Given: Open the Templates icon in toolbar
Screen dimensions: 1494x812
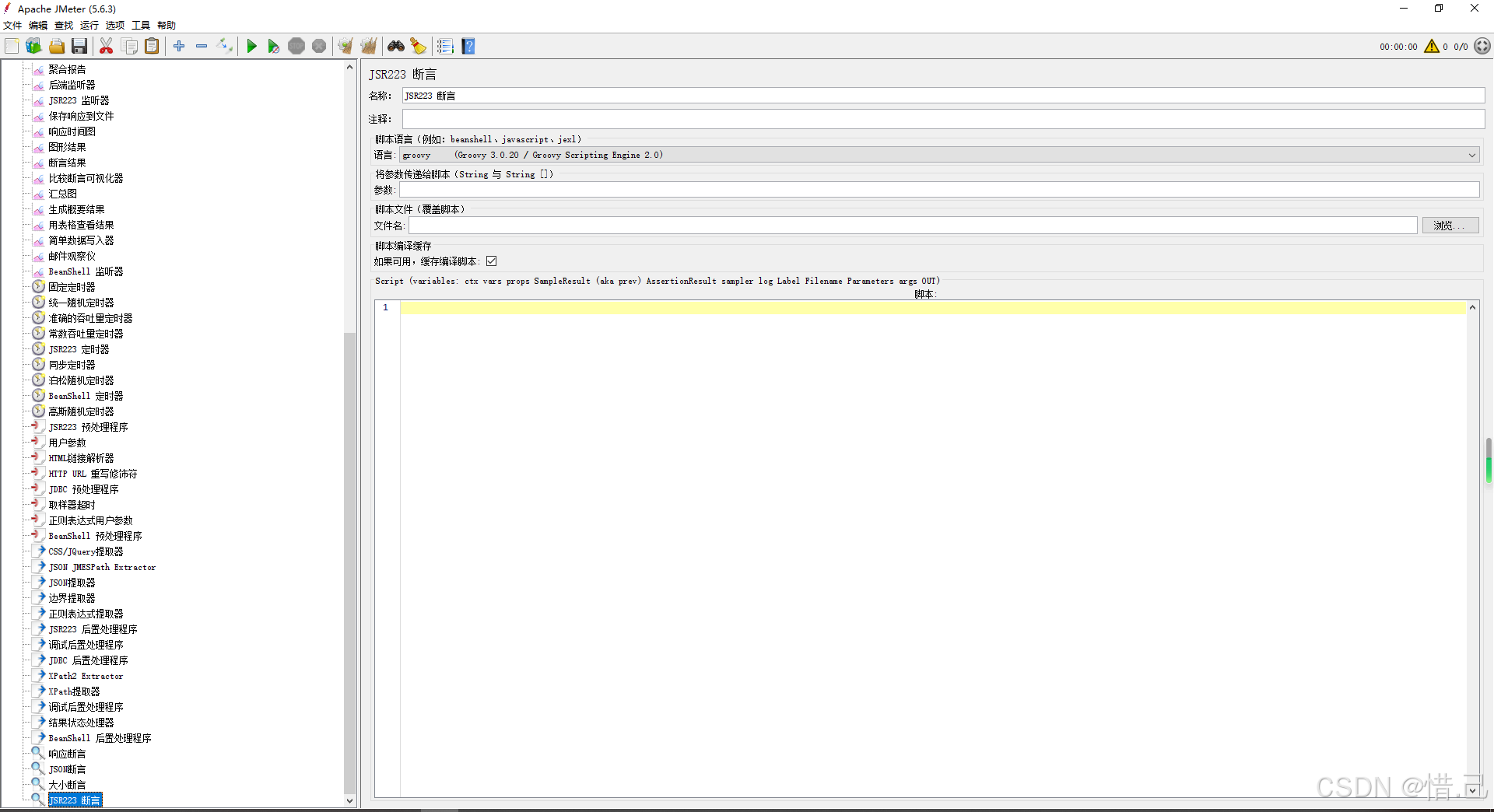Looking at the screenshot, I should click(x=33, y=47).
